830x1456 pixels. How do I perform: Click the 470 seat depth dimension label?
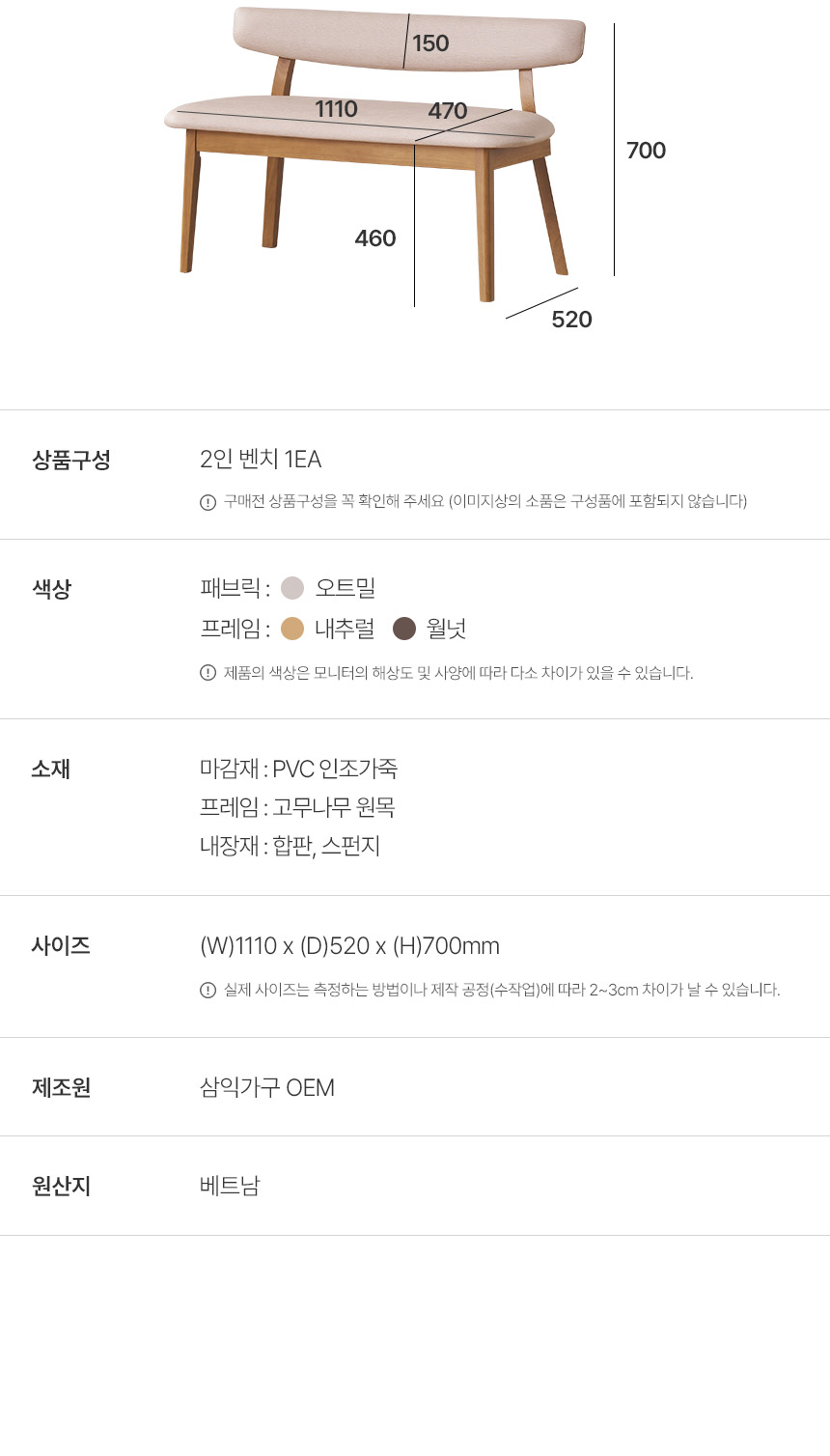pyautogui.click(x=448, y=111)
